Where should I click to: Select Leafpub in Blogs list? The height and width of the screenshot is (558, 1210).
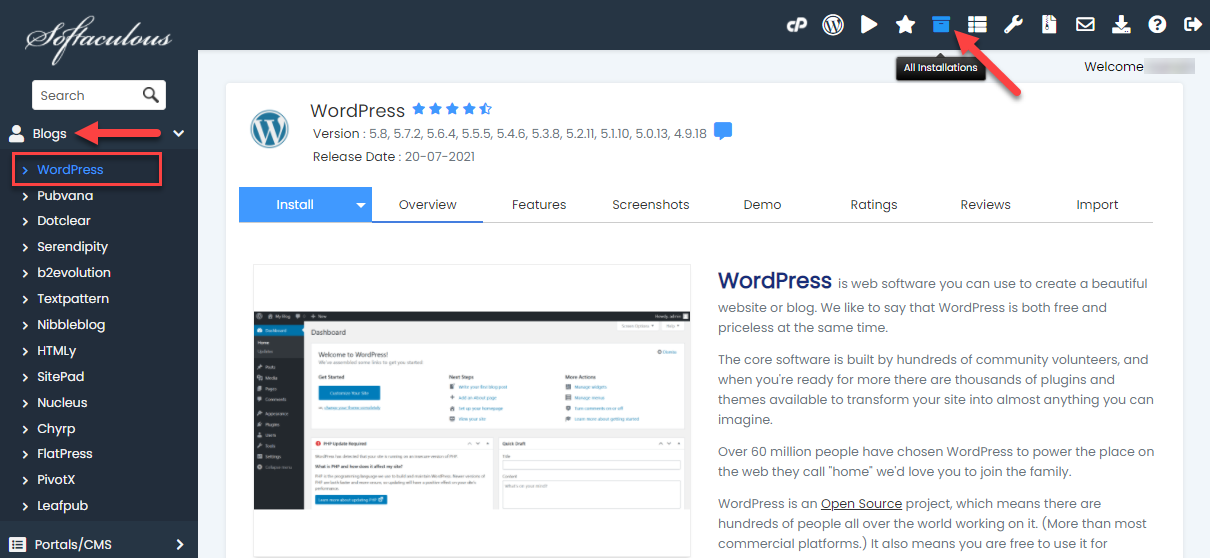point(62,505)
